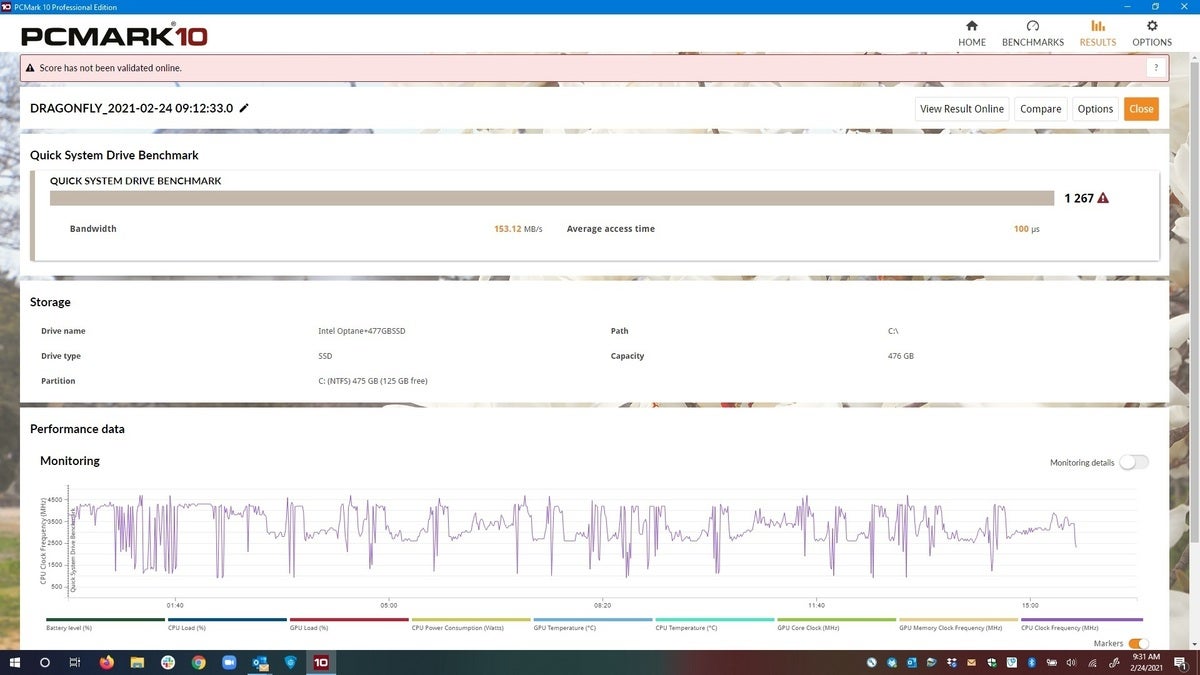The height and width of the screenshot is (675, 1200).
Task: Click the average access time value 100 µs
Action: [1027, 229]
